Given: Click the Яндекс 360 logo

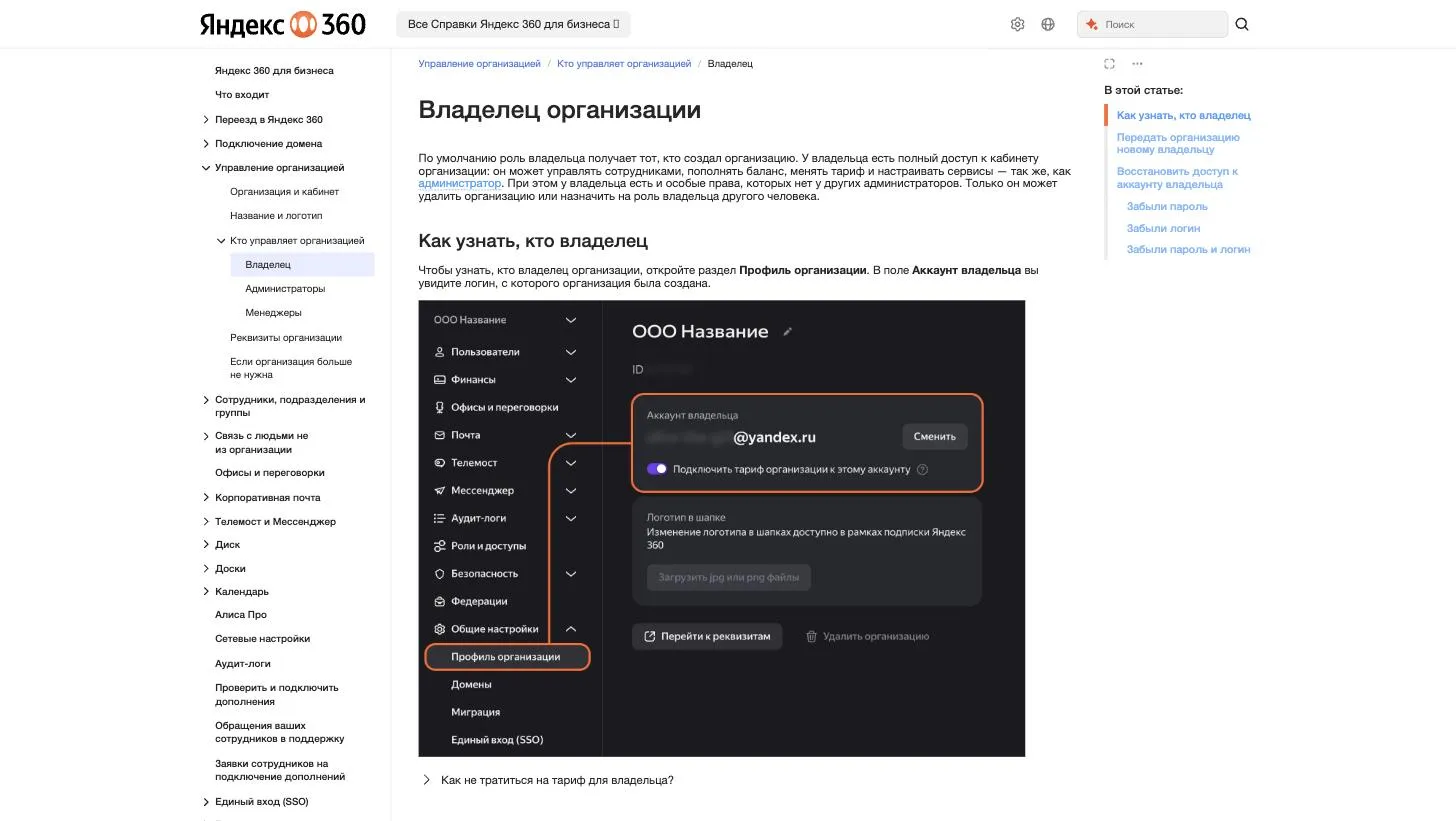Looking at the screenshot, I should point(283,24).
